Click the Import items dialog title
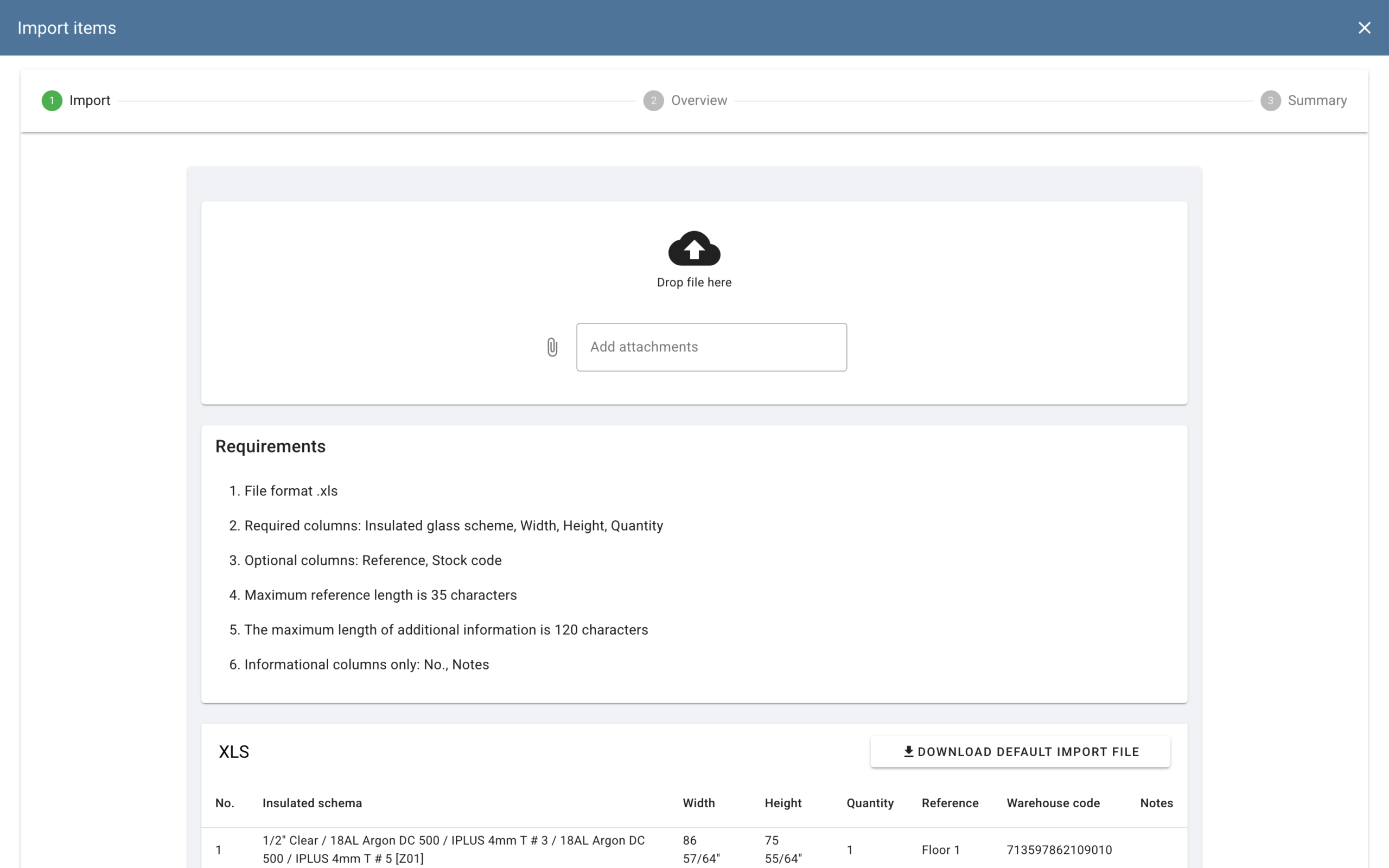1389x868 pixels. coord(67,28)
